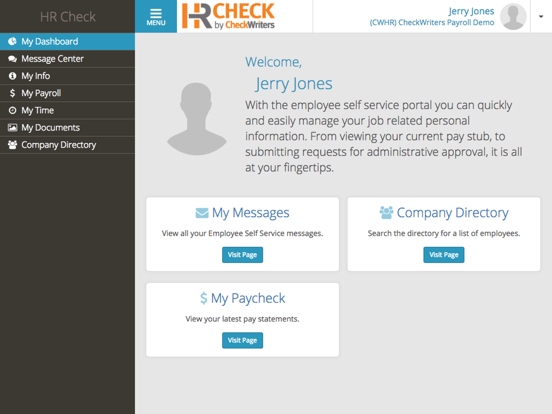Click 'Search the directory for a list of employees.'

pyautogui.click(x=444, y=233)
